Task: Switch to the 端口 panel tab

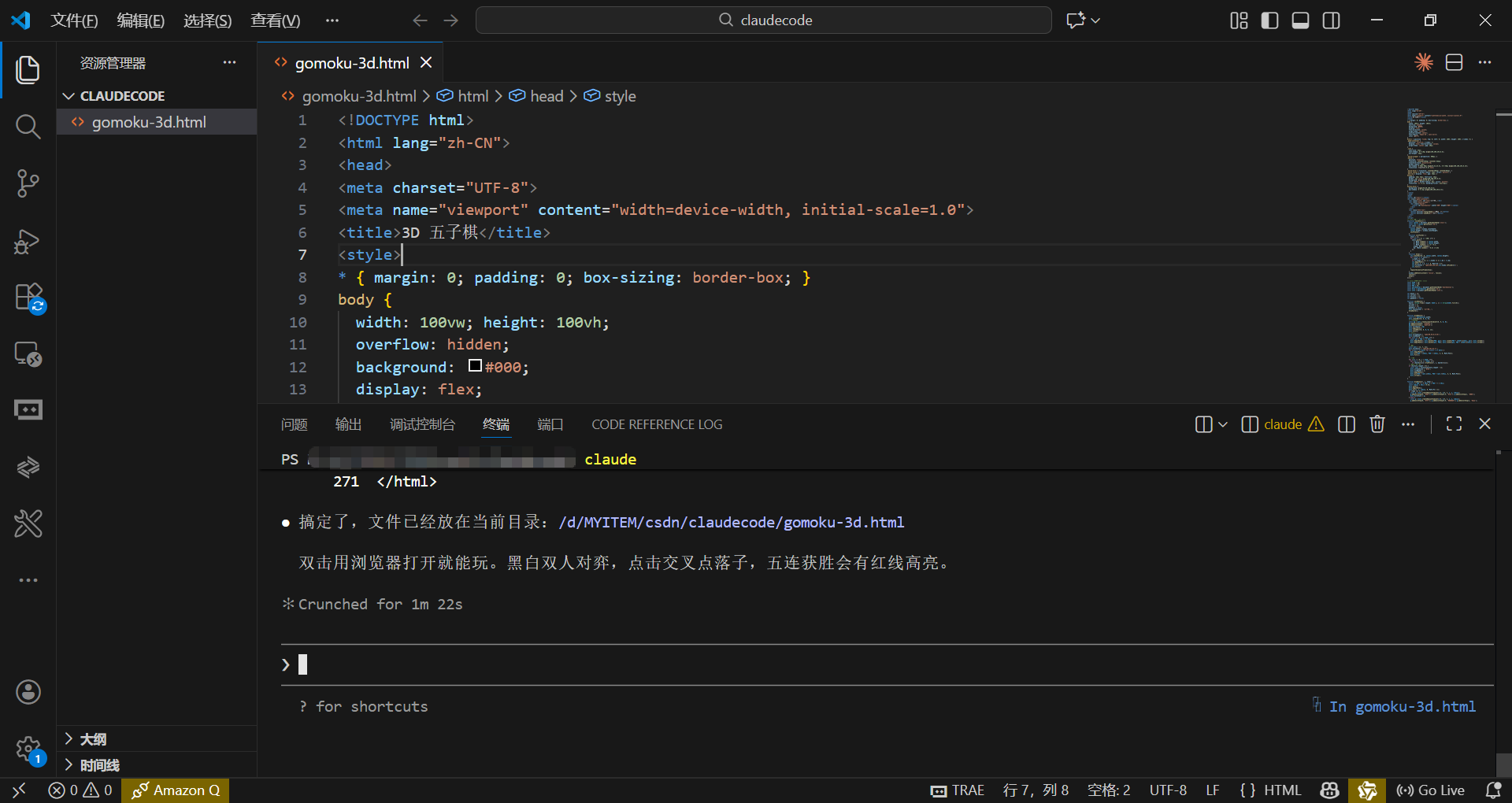Action: 550,424
